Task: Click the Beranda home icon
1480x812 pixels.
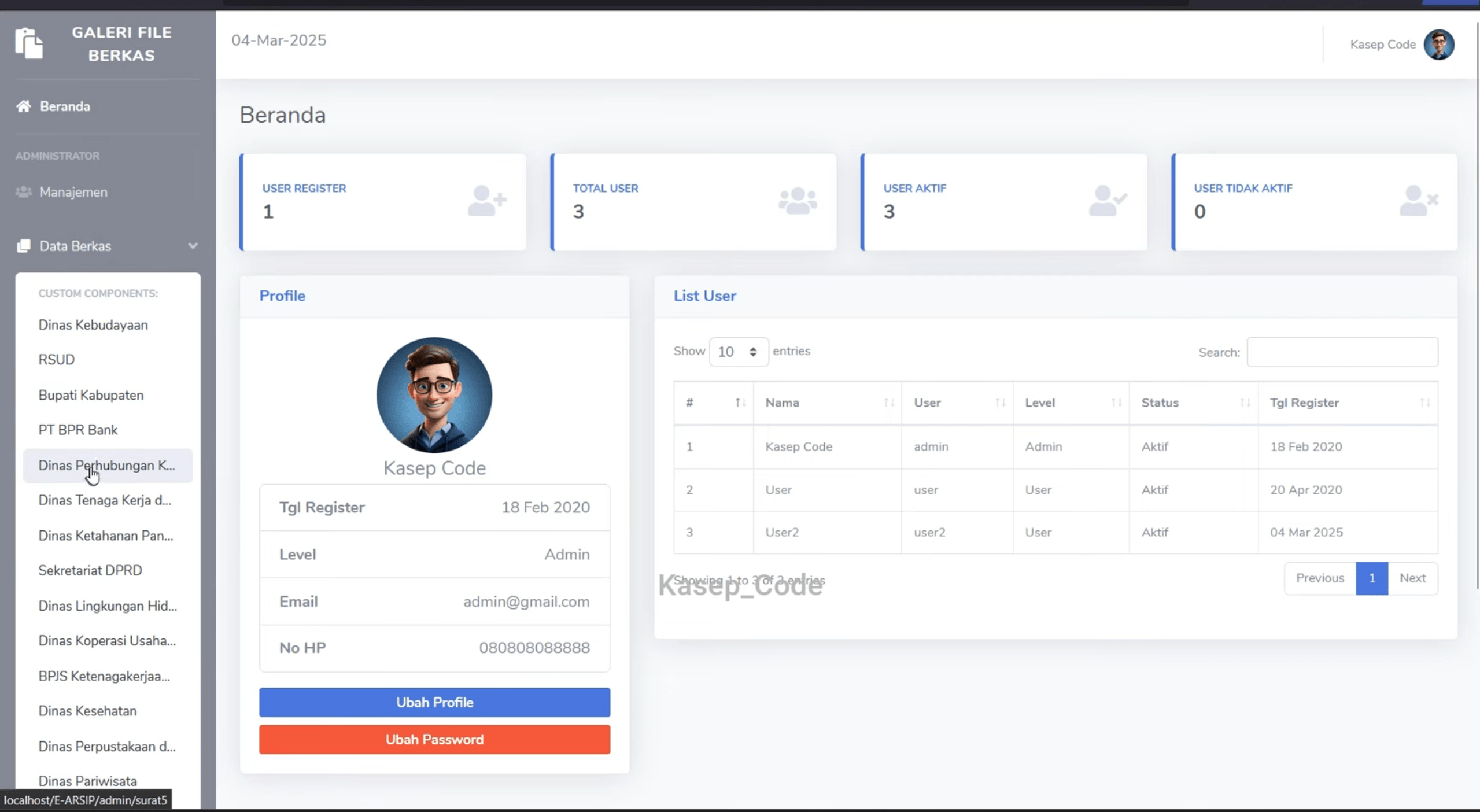Action: tap(23, 106)
